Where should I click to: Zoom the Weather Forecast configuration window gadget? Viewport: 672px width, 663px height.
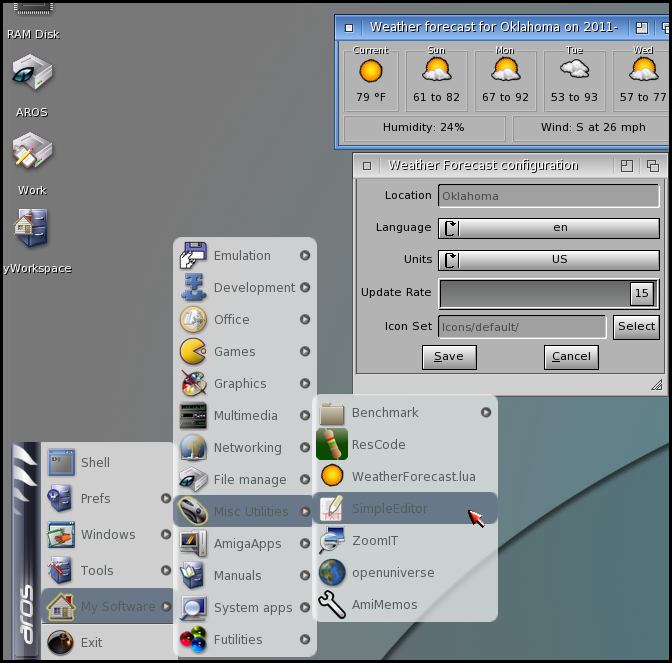point(627,166)
